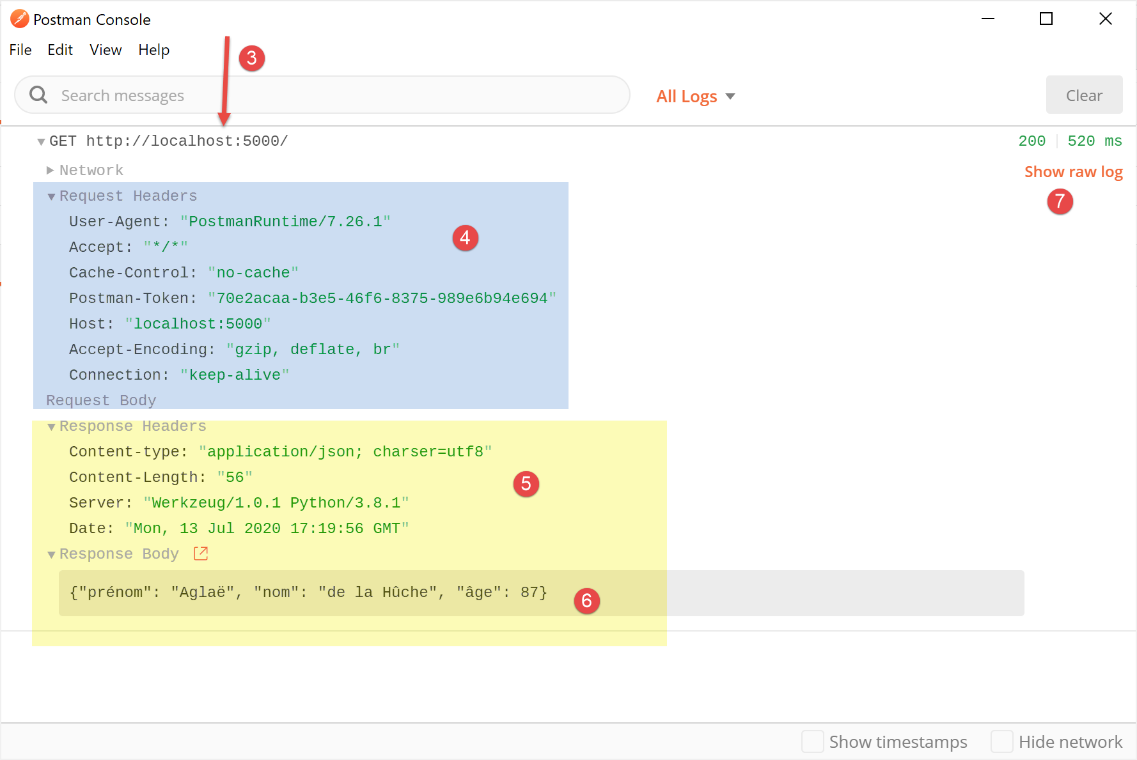Open the All Logs filter dropdown
Screen dimensions: 1137x760
696,96
